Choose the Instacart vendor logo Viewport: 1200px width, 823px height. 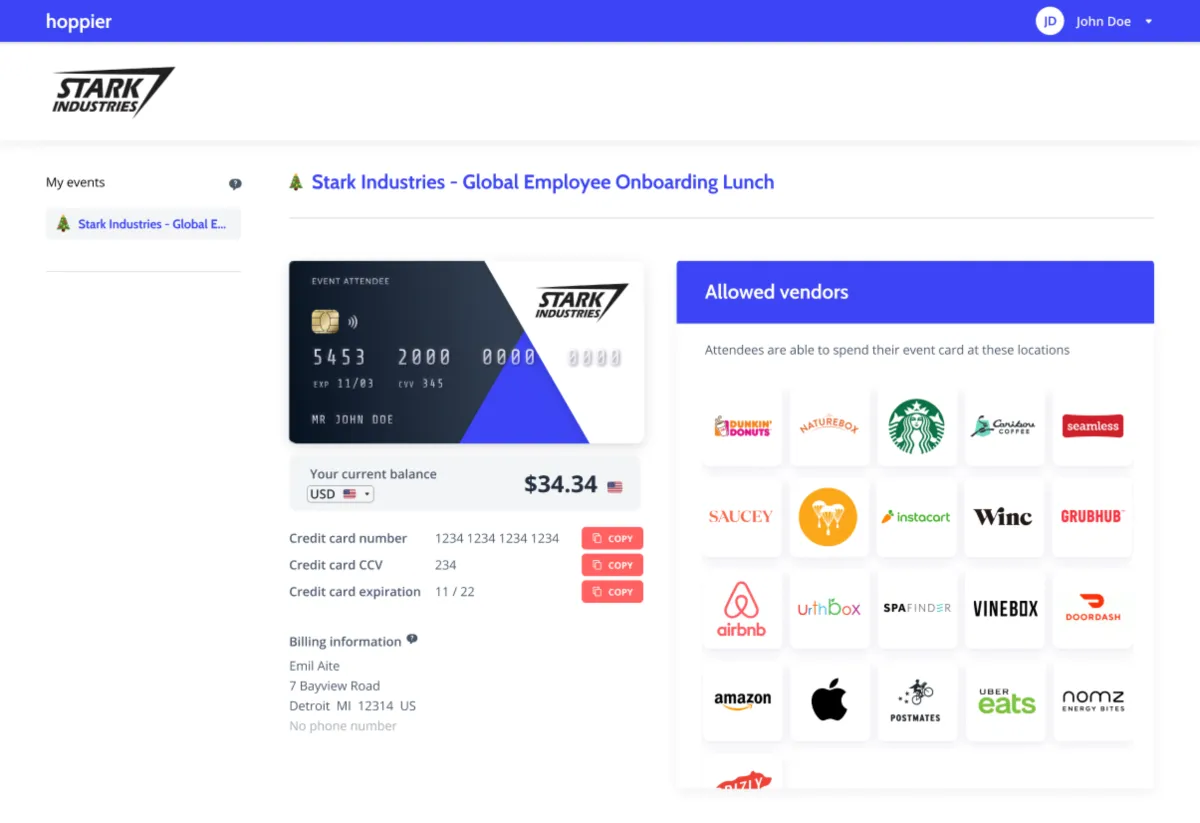coord(916,517)
